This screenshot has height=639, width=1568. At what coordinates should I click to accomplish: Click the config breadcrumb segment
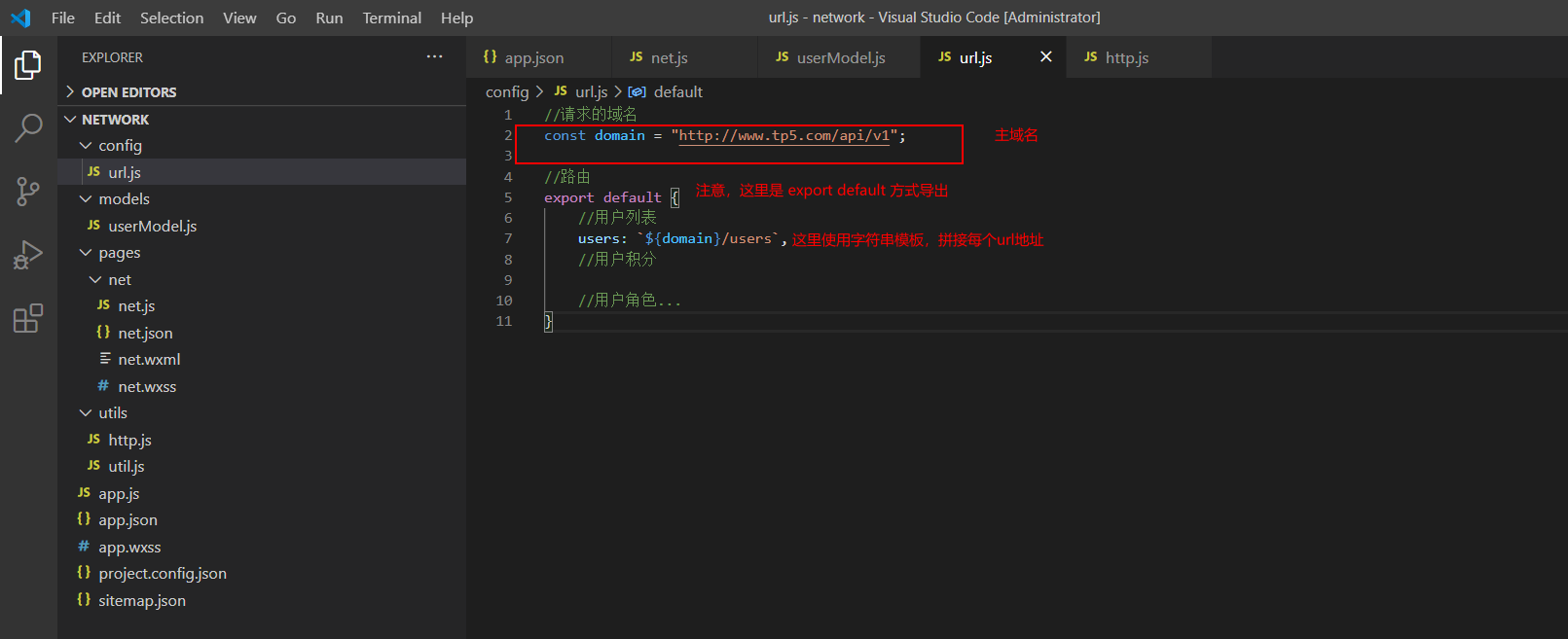[x=507, y=92]
